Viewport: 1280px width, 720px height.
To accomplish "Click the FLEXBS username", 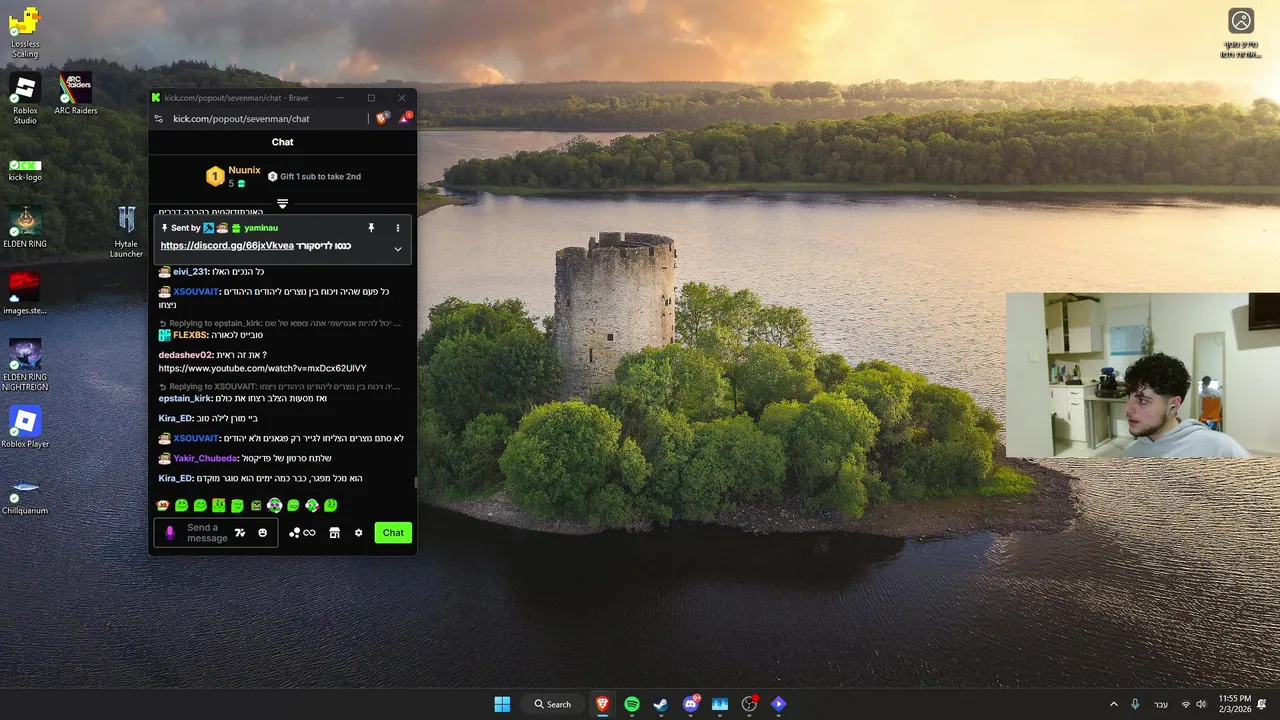I will click(x=190, y=335).
